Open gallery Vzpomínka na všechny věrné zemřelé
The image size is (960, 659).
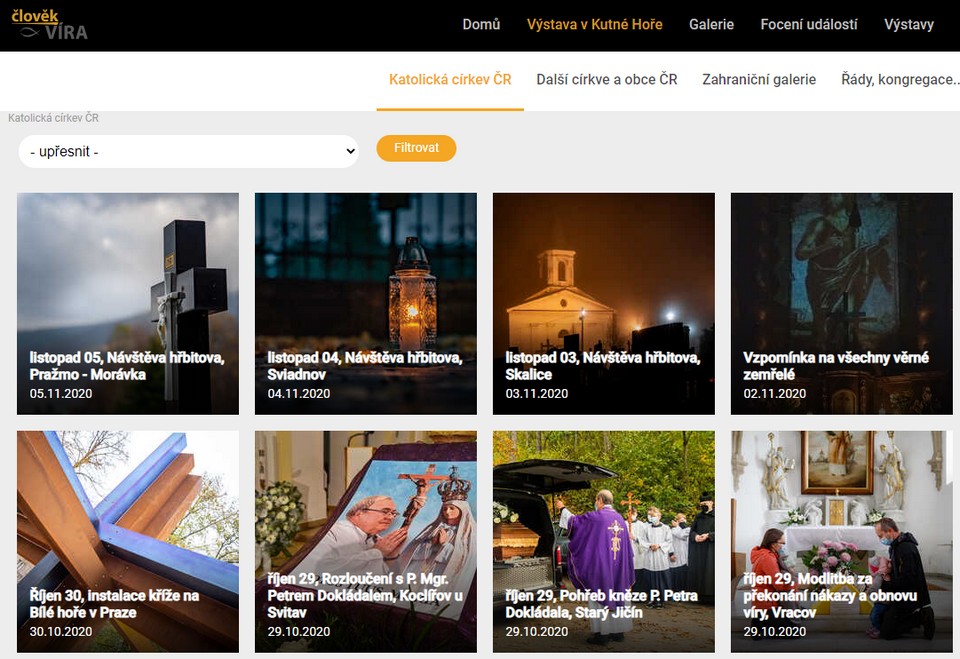[842, 304]
